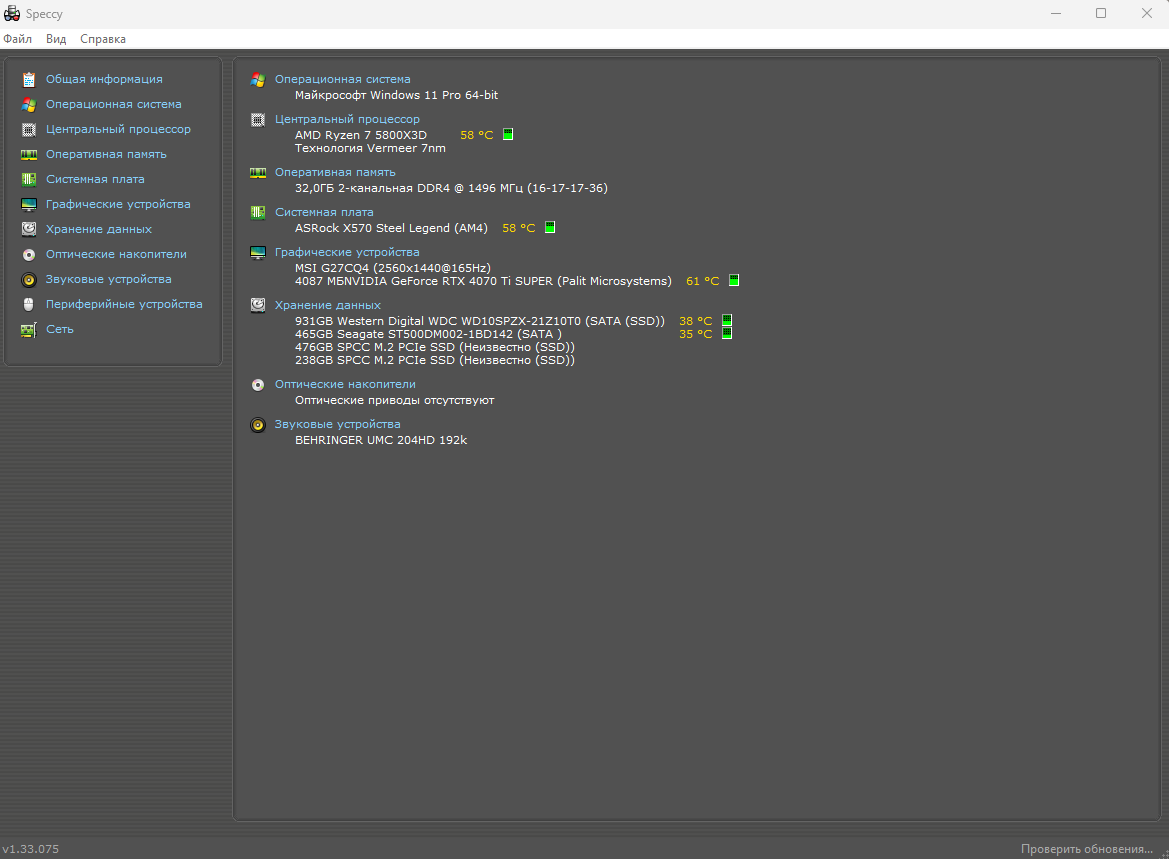Select Системная плата in the sidebar
The width and height of the screenshot is (1169, 859).
click(x=95, y=179)
